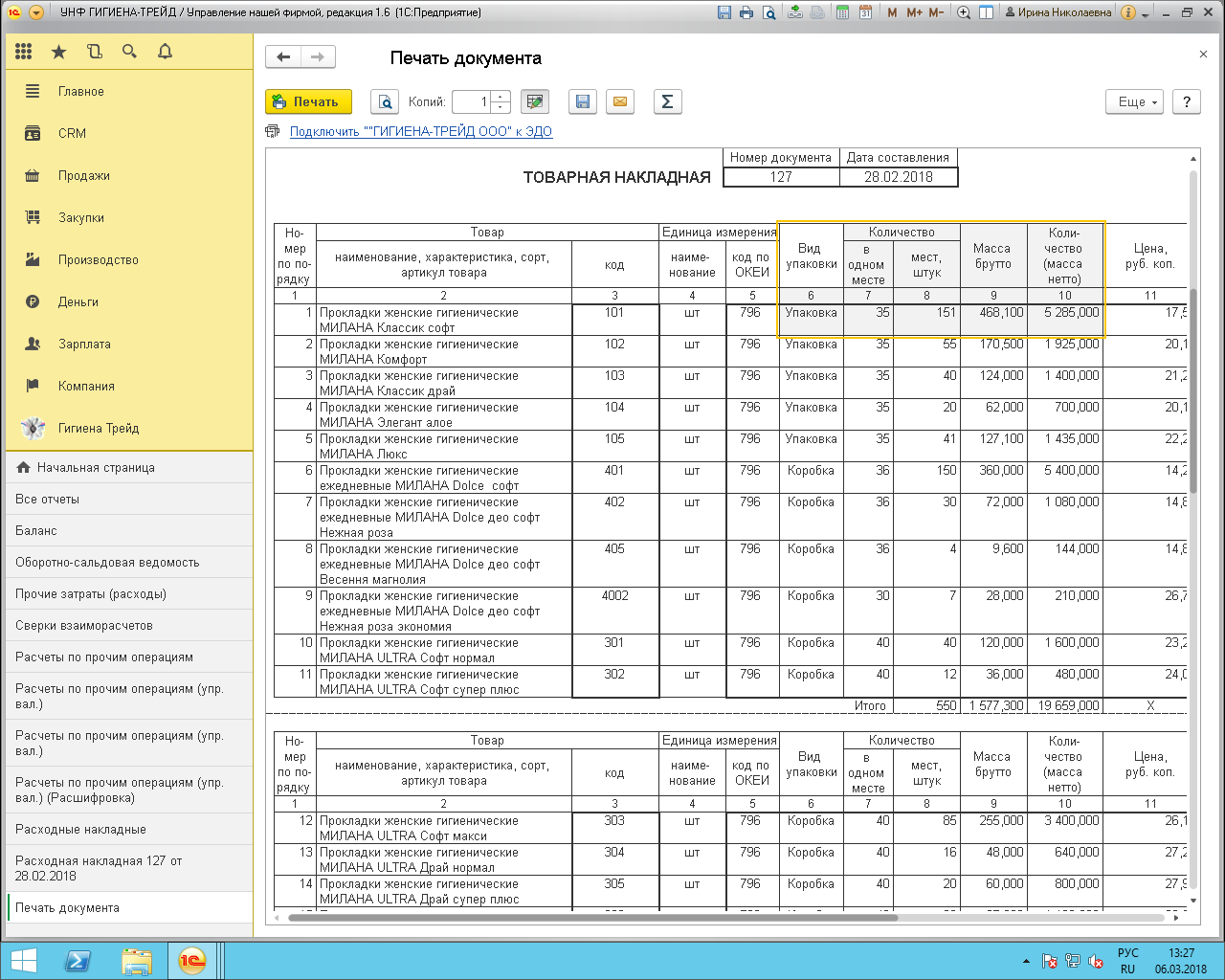
Task: Expand the Еще dropdown menu
Action: [1137, 101]
